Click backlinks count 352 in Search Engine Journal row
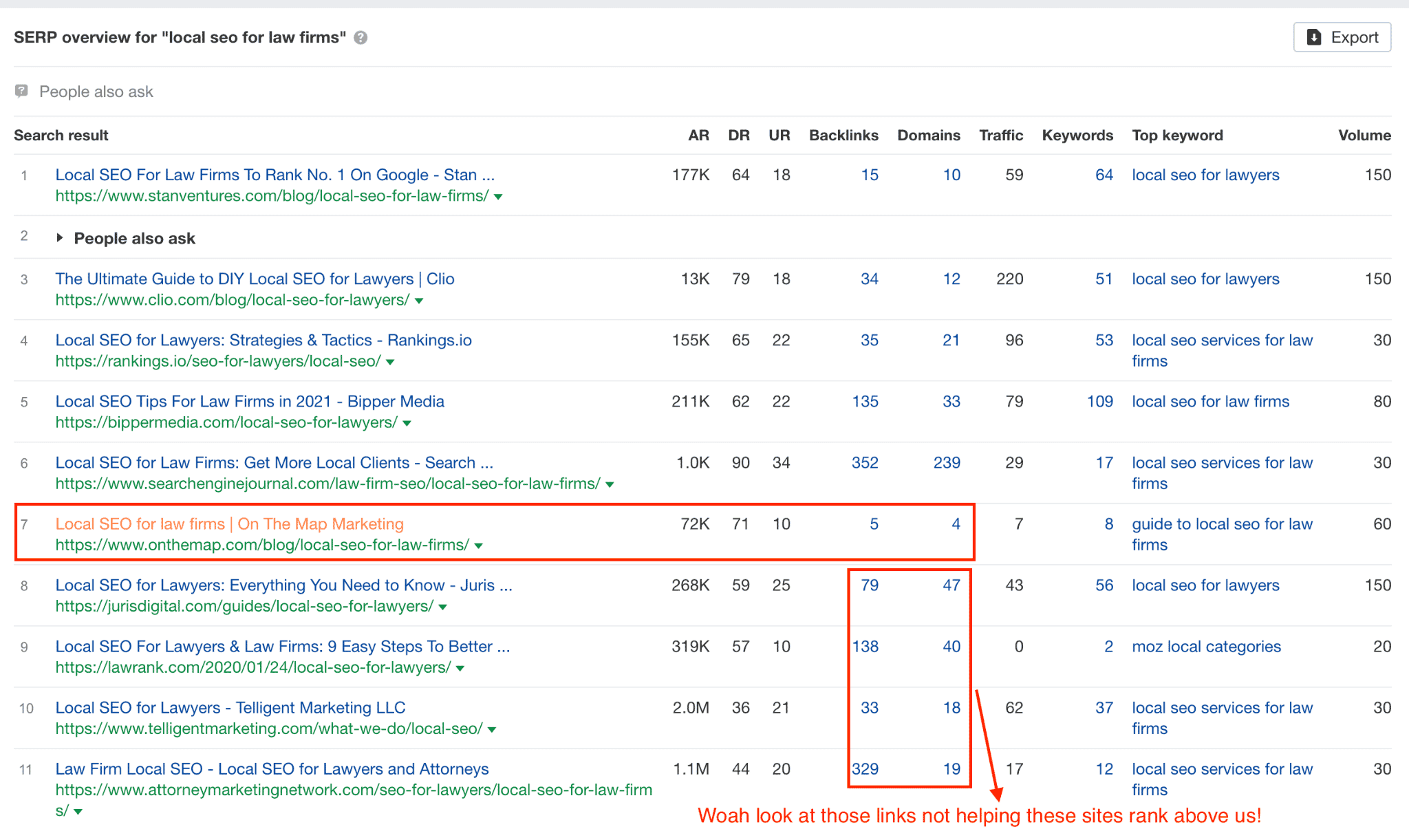The image size is (1409, 840). (x=865, y=462)
